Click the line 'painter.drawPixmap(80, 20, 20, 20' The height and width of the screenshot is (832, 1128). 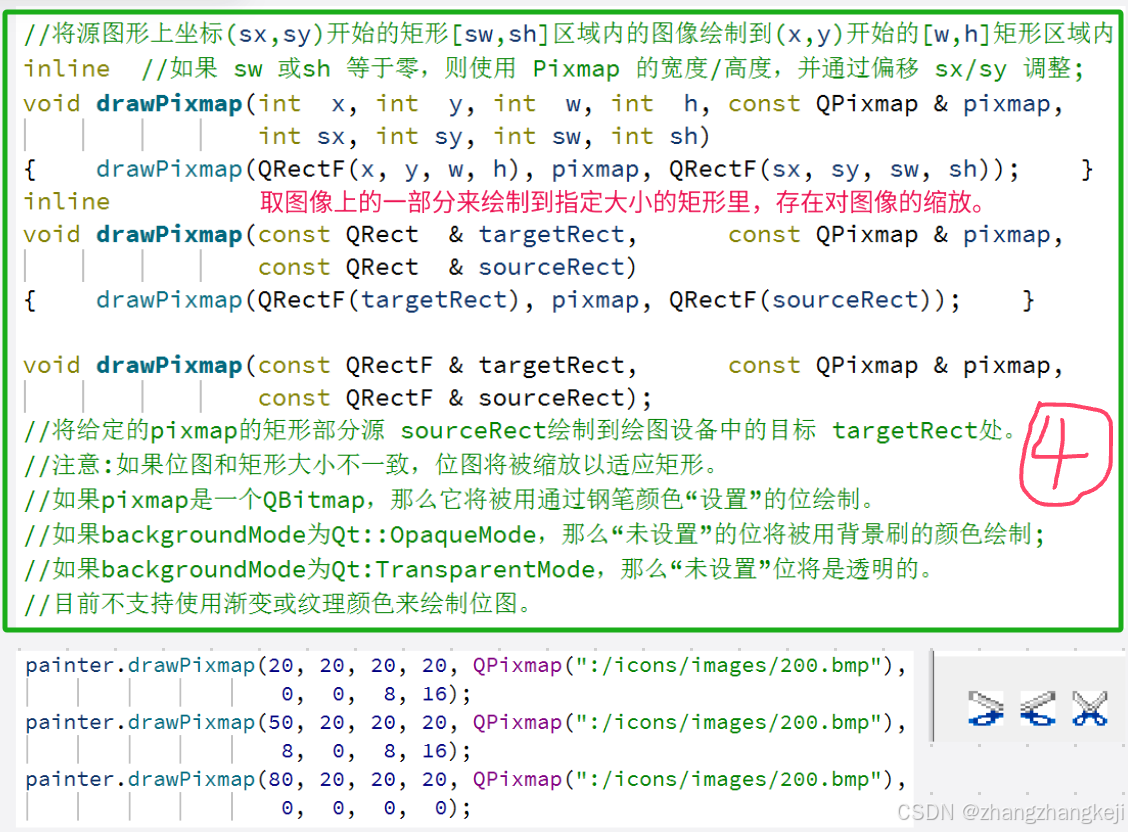(x=466, y=780)
